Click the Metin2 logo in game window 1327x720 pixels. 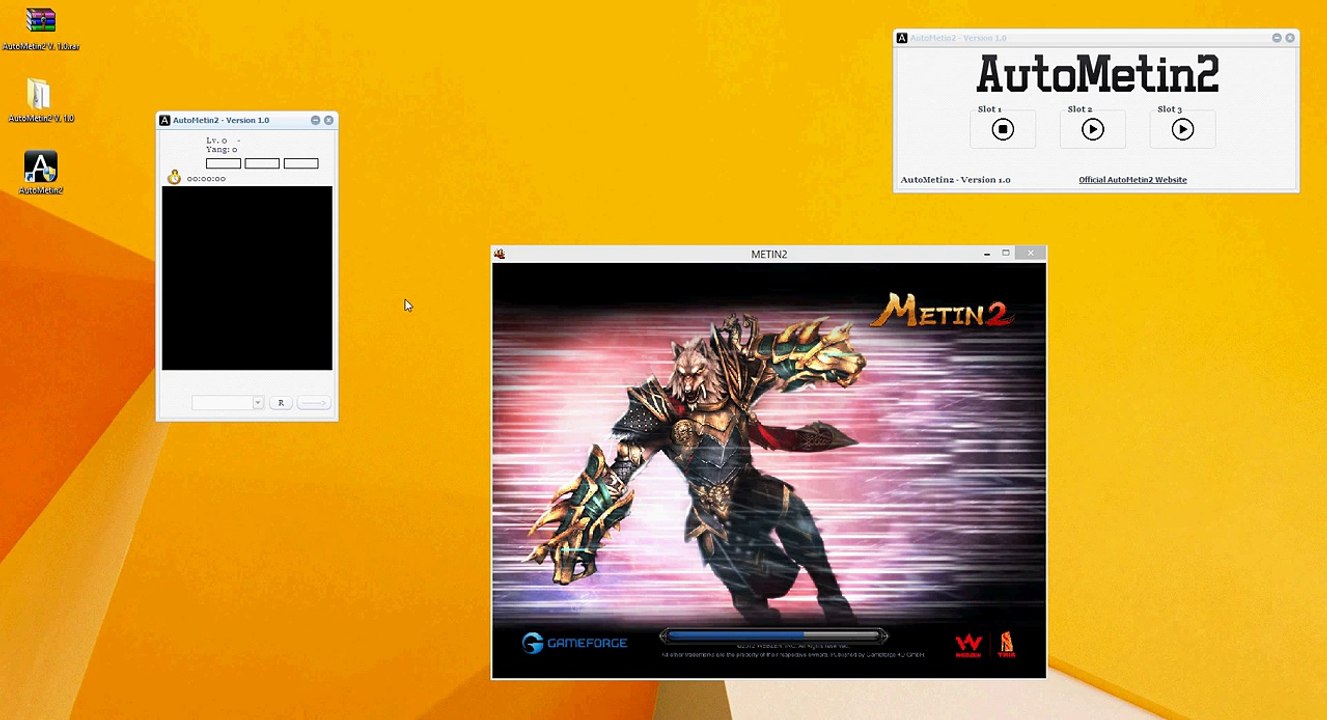[941, 311]
